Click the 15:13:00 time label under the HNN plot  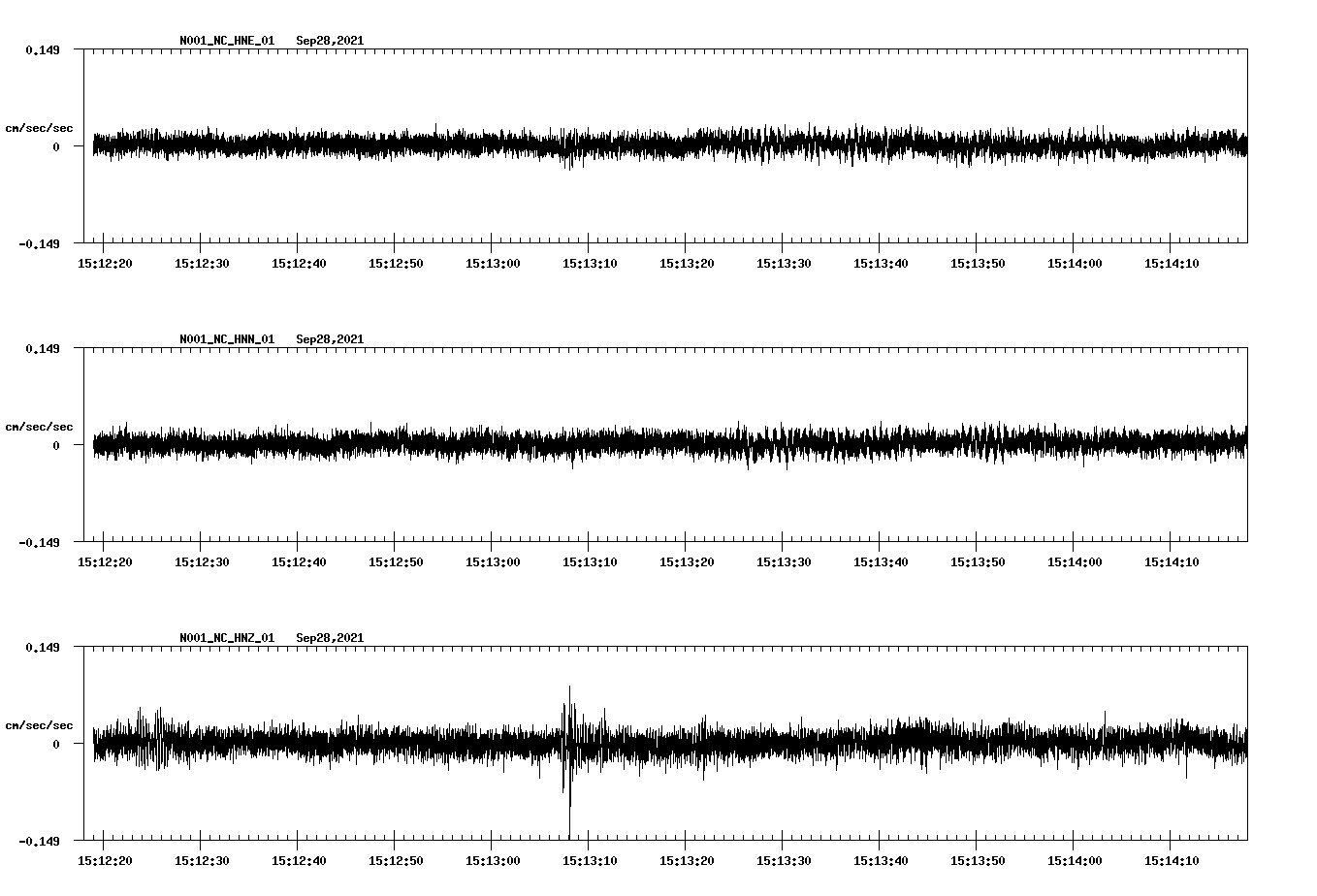point(493,561)
